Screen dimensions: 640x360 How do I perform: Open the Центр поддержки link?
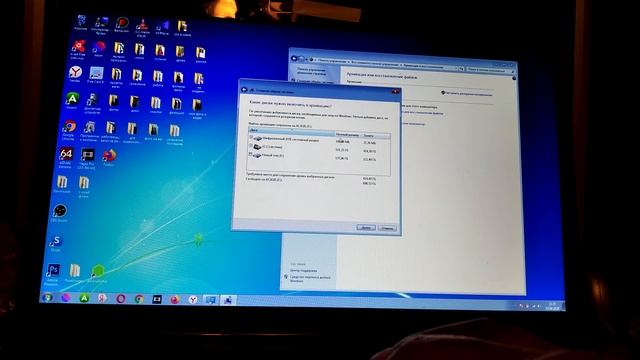click(x=303, y=271)
